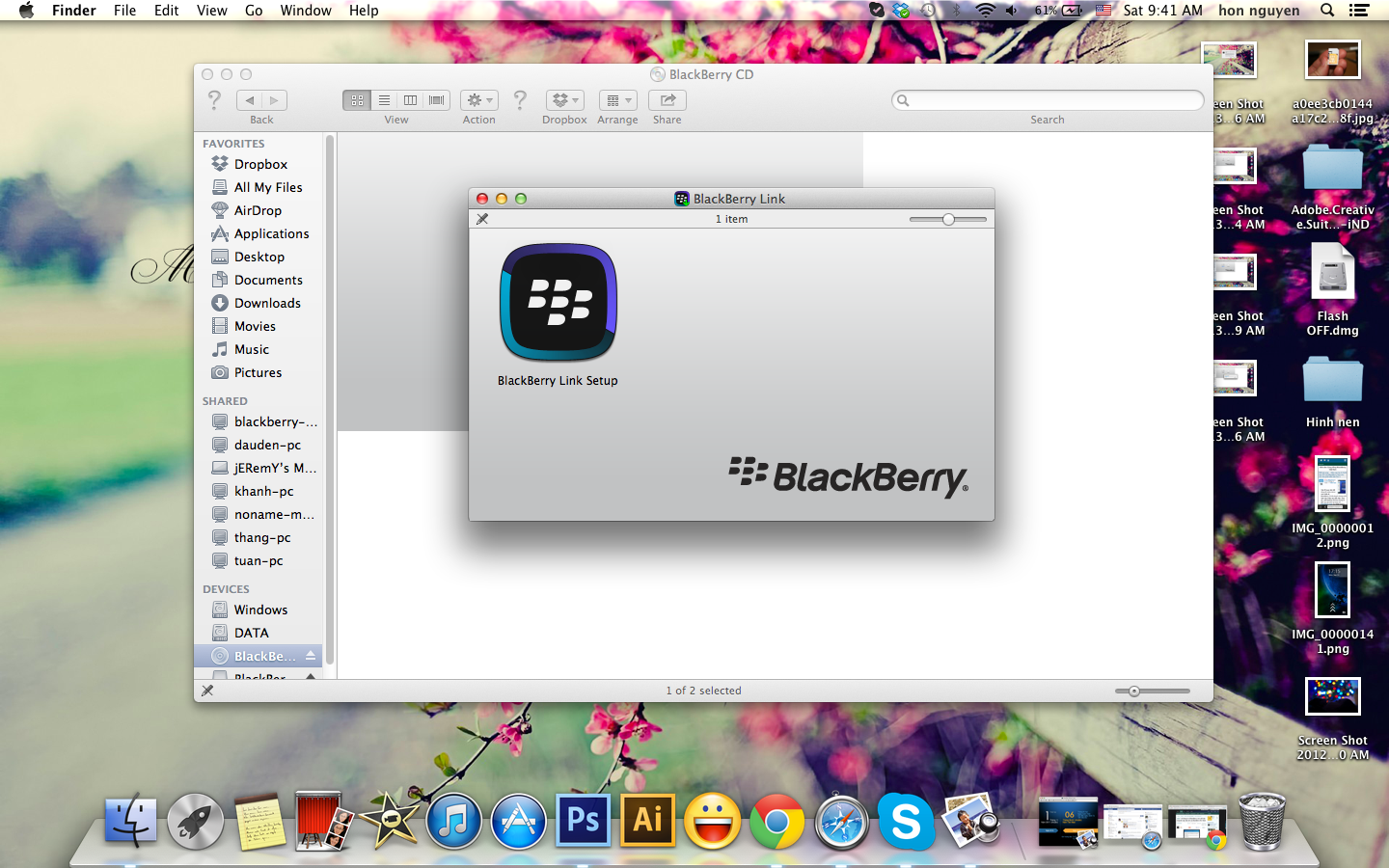Viewport: 1389px width, 868px height.
Task: Launch Skype from the dock
Action: point(906,821)
